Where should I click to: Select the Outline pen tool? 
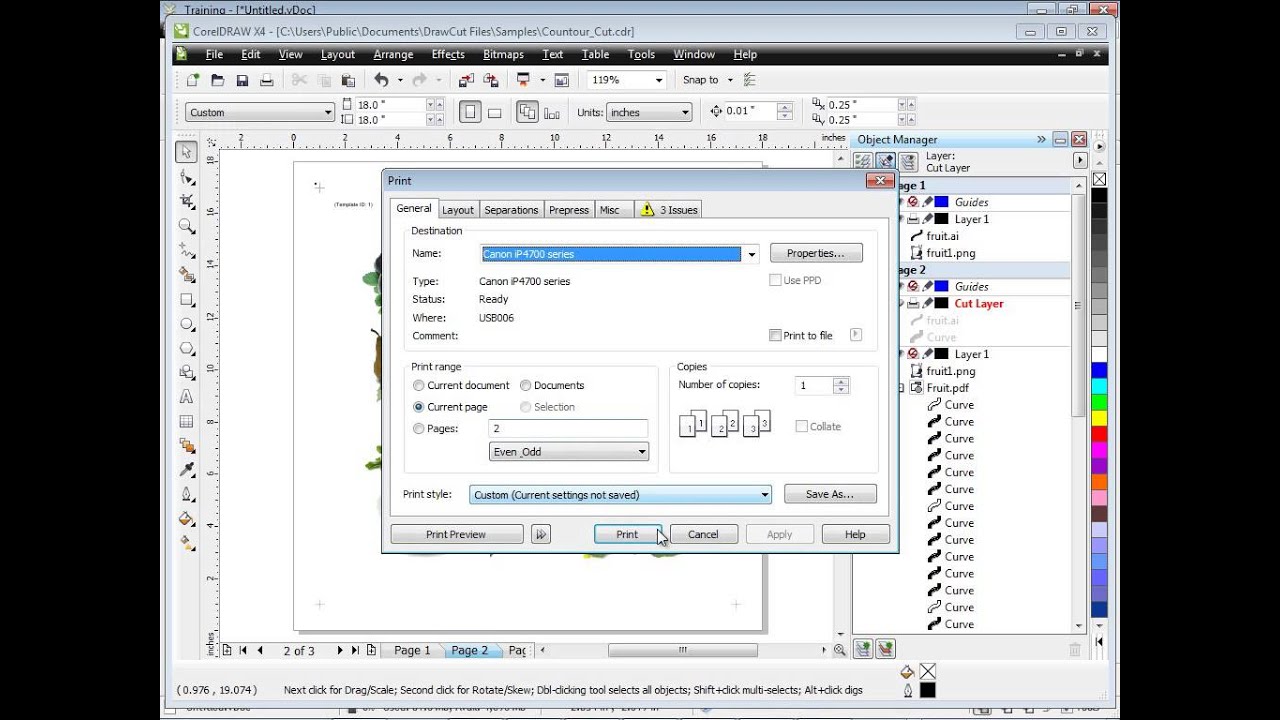coord(186,494)
